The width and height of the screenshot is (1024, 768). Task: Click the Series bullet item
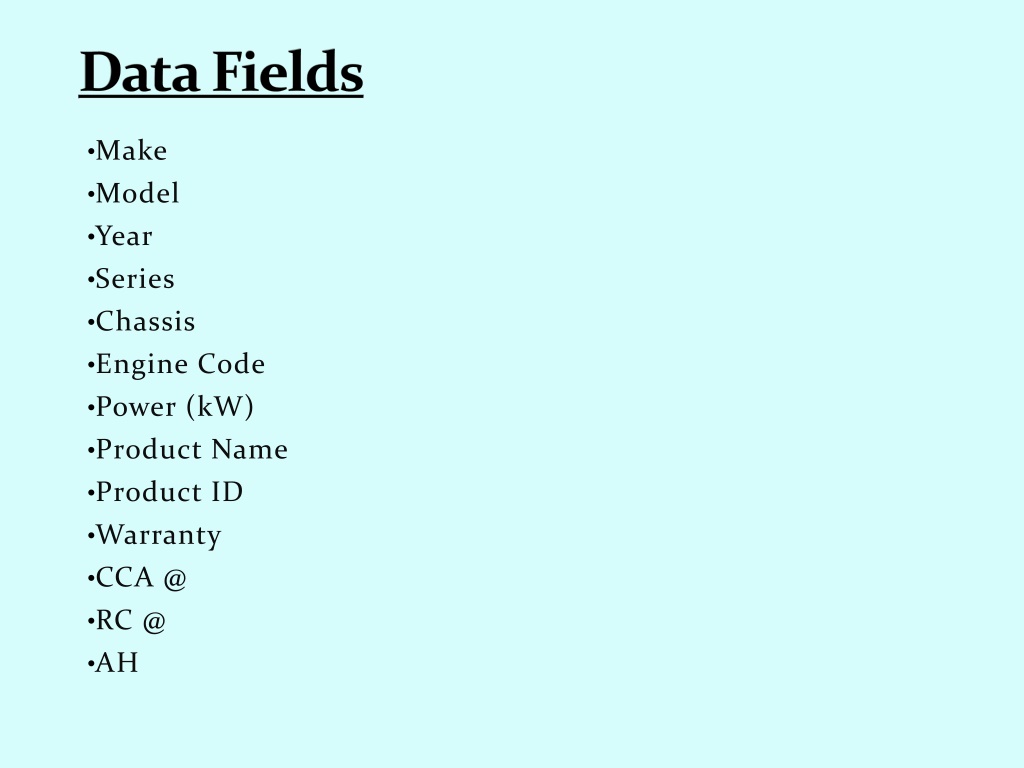(131, 279)
